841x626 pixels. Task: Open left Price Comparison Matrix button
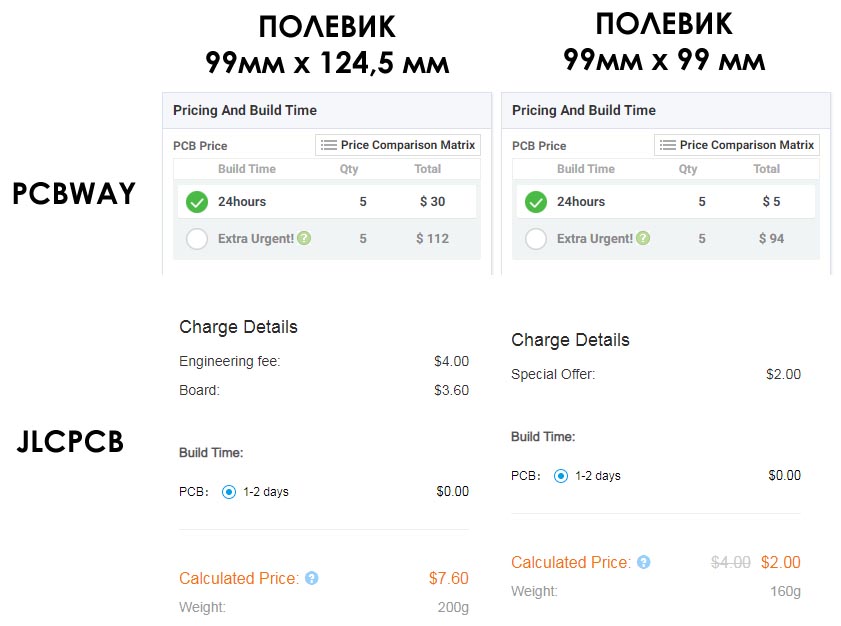398,145
